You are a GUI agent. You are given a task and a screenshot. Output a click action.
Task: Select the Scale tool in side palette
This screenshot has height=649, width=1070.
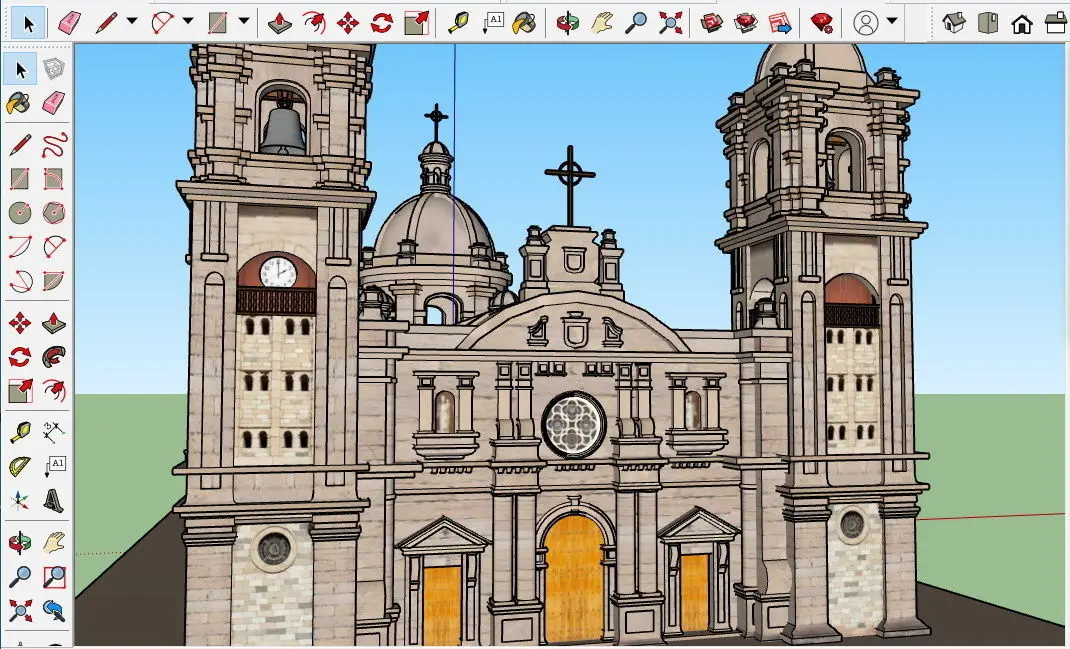point(20,390)
